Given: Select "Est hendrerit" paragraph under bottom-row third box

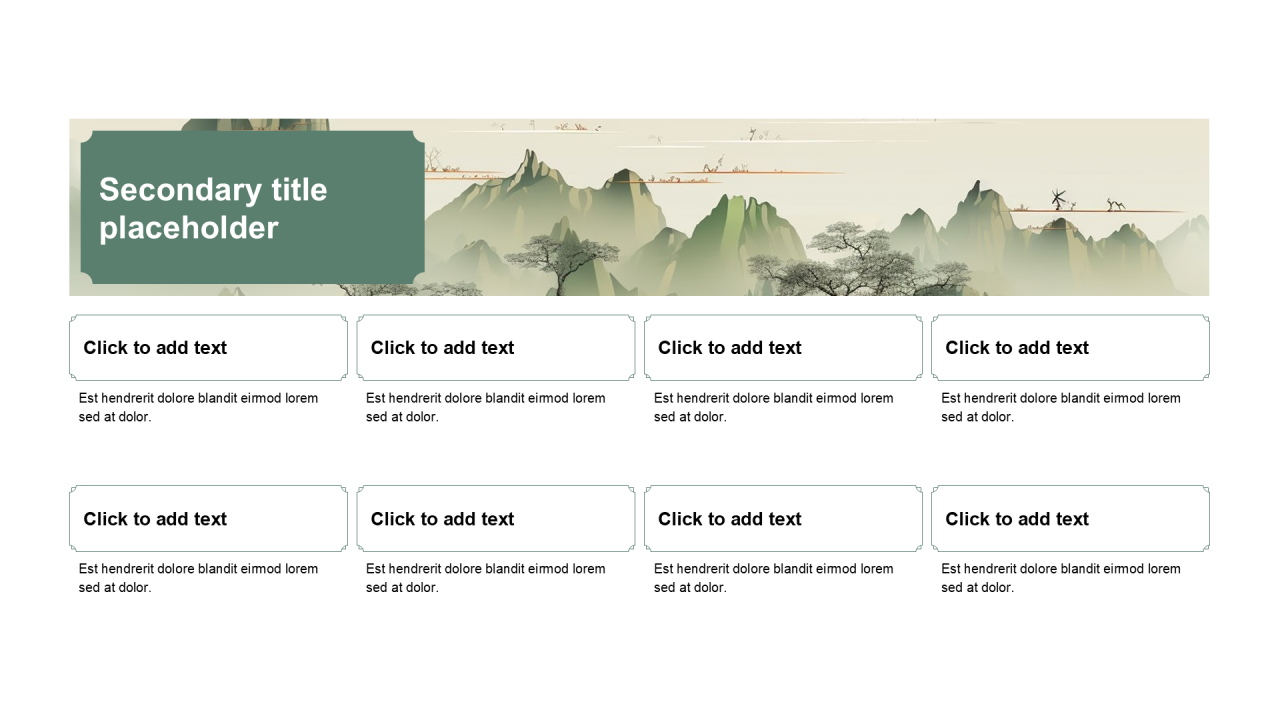Looking at the screenshot, I should click(x=774, y=578).
